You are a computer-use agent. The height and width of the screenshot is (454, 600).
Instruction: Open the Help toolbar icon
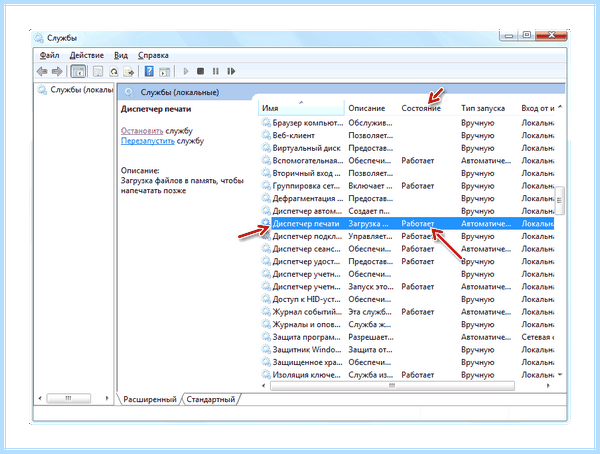click(x=149, y=71)
